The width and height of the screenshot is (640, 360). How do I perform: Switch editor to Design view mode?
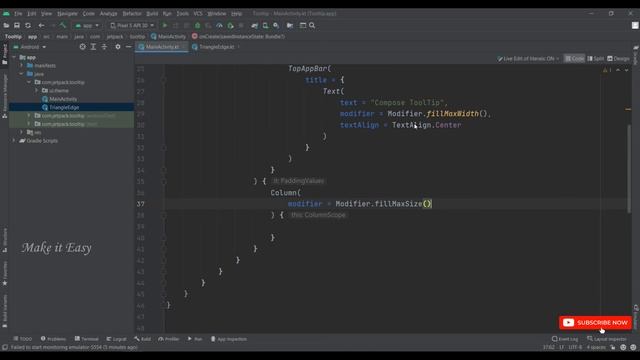618,58
